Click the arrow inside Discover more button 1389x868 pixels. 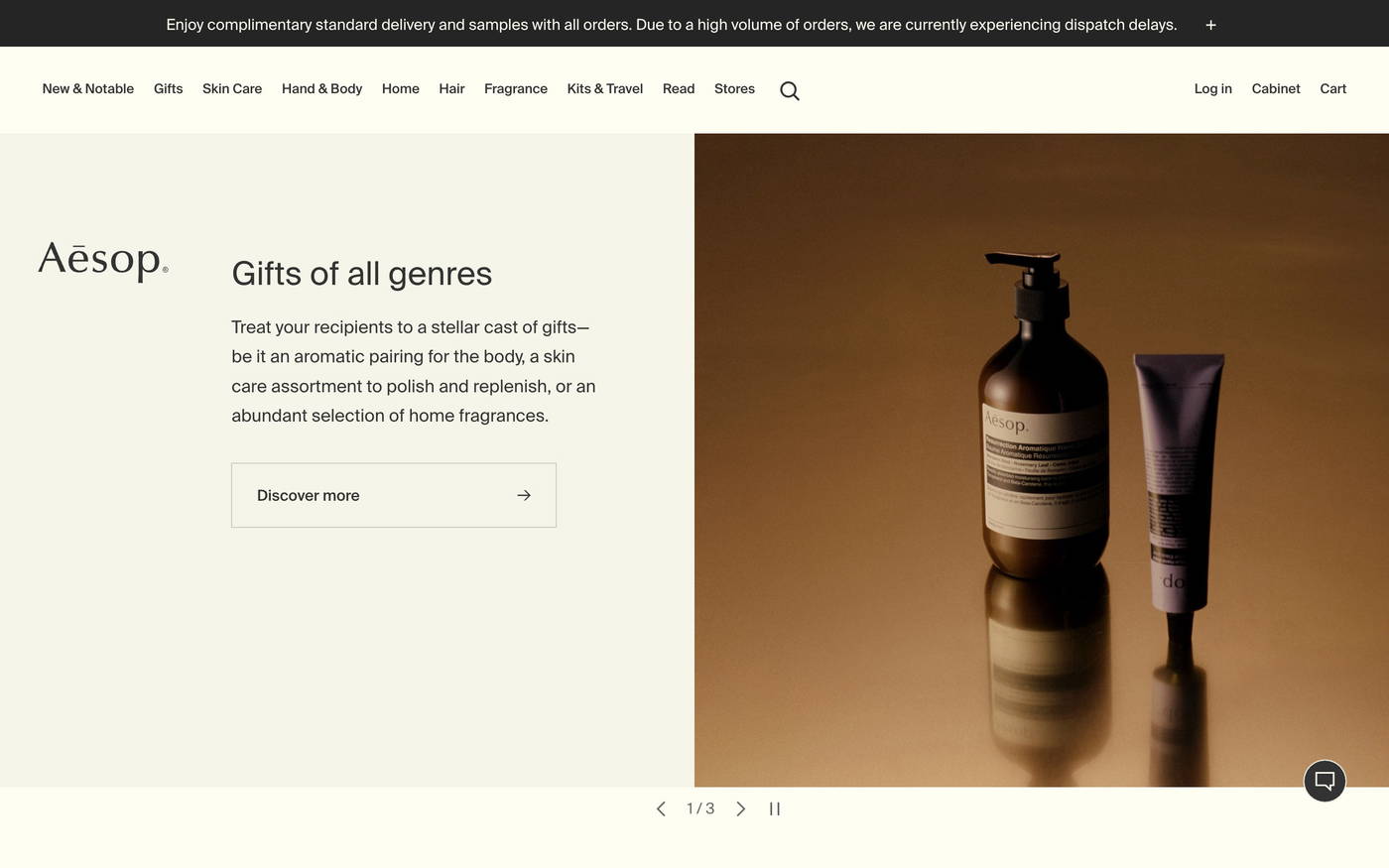coord(523,495)
